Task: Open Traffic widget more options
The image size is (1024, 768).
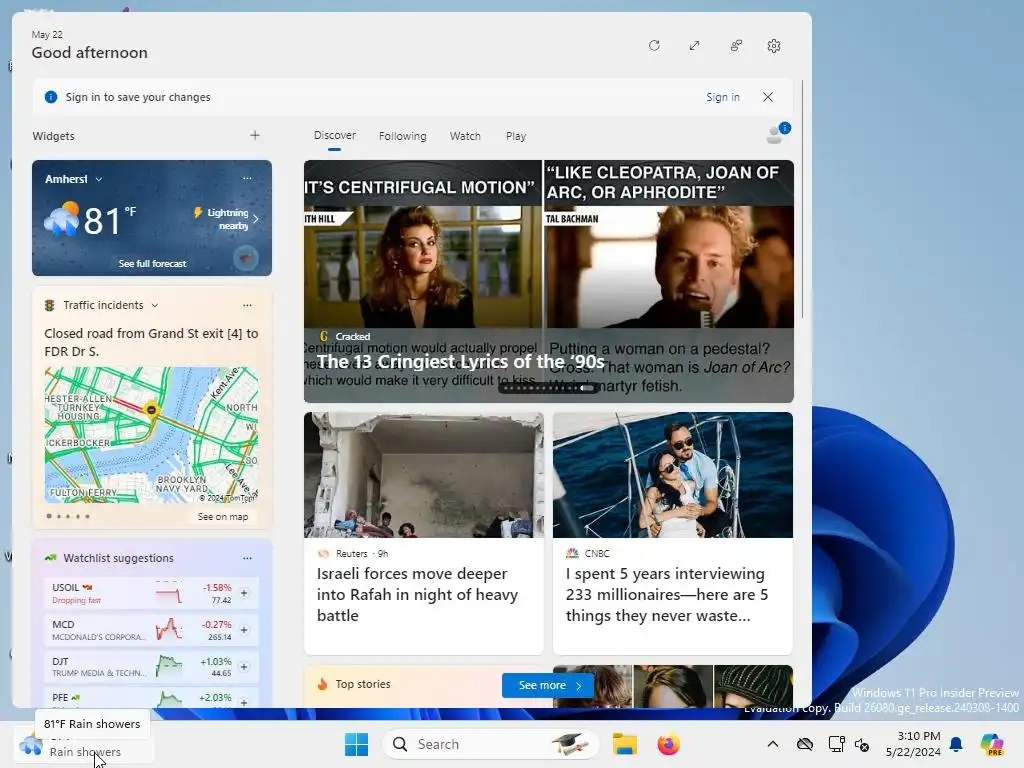Action: [247, 305]
